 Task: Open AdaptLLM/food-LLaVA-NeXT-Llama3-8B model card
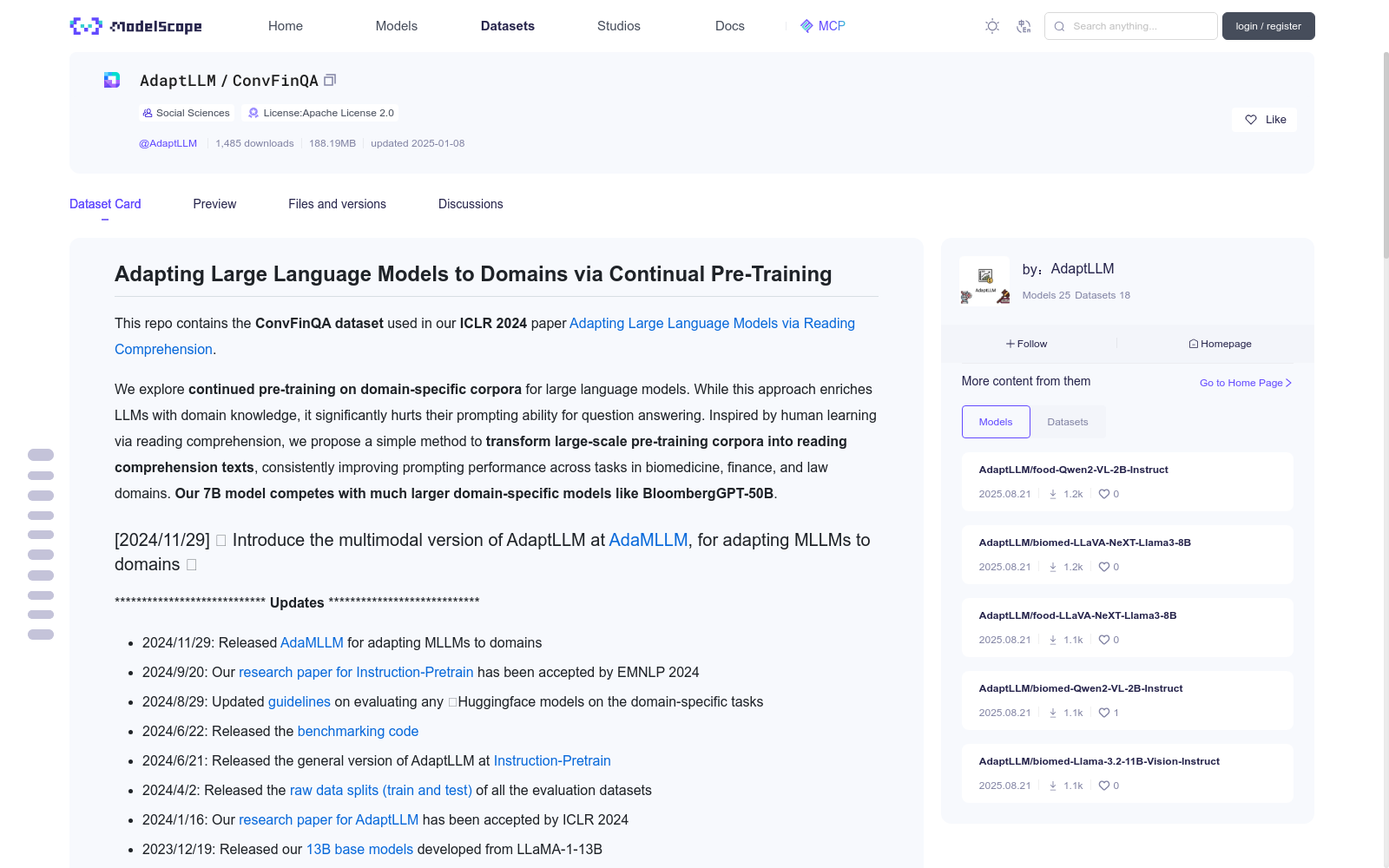click(1128, 628)
